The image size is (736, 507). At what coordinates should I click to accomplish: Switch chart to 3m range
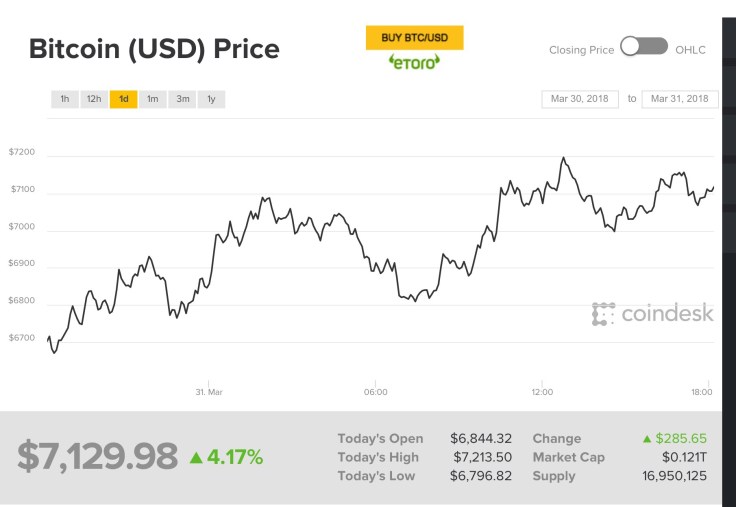click(183, 99)
